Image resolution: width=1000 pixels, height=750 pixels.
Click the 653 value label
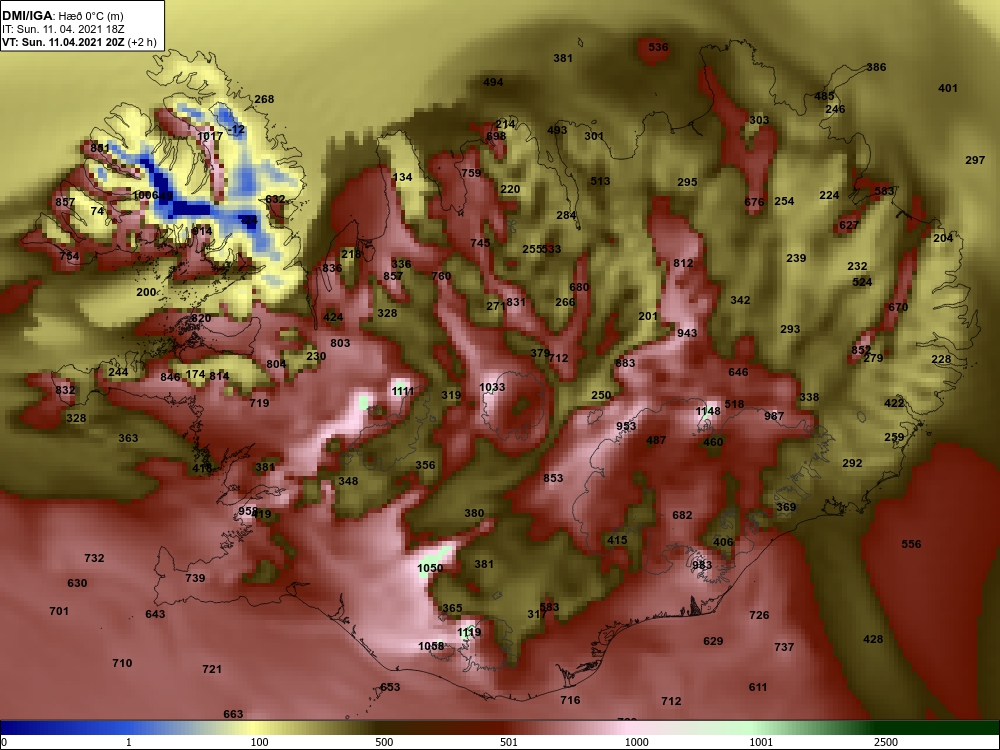(390, 688)
